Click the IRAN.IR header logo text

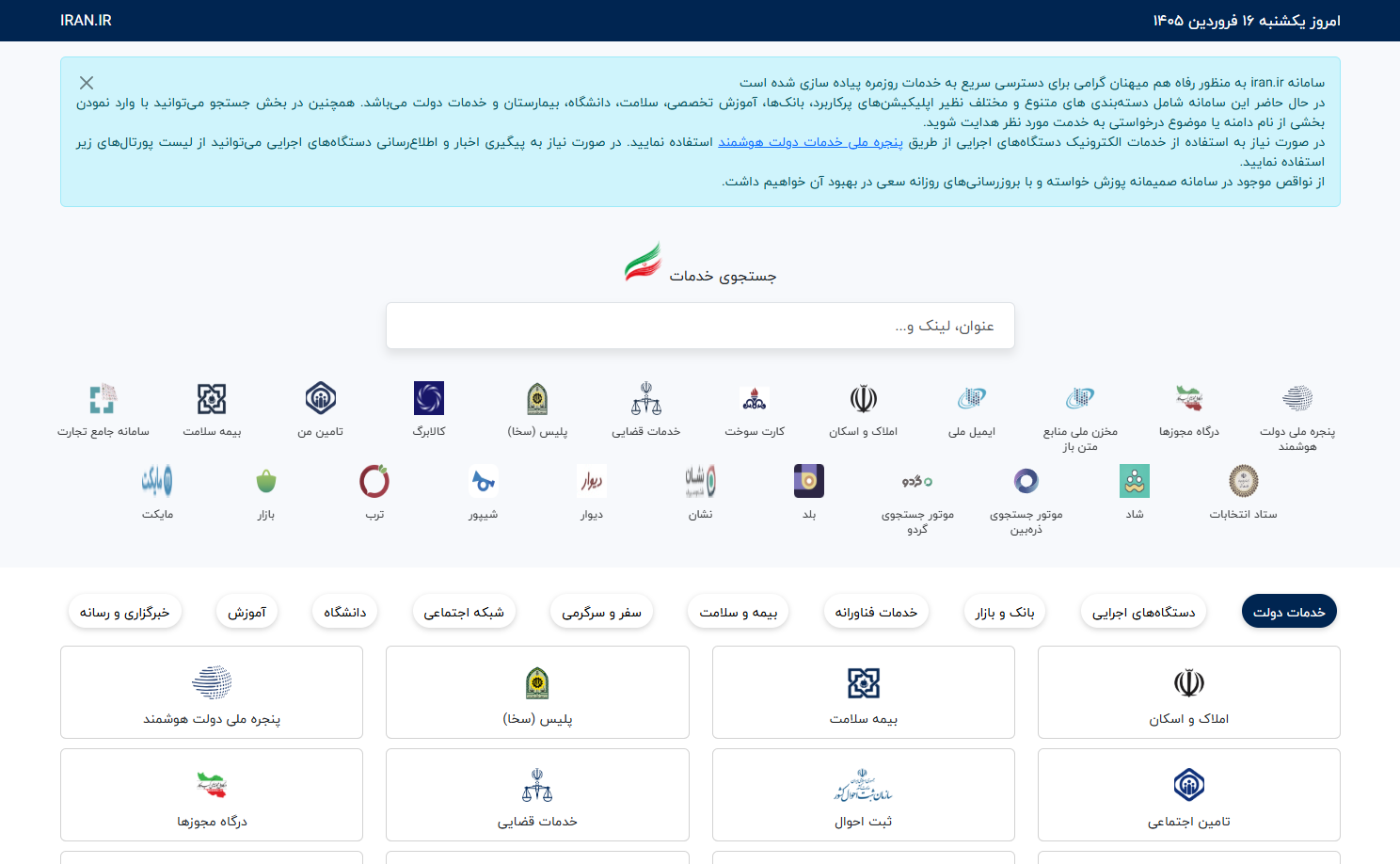point(86,21)
